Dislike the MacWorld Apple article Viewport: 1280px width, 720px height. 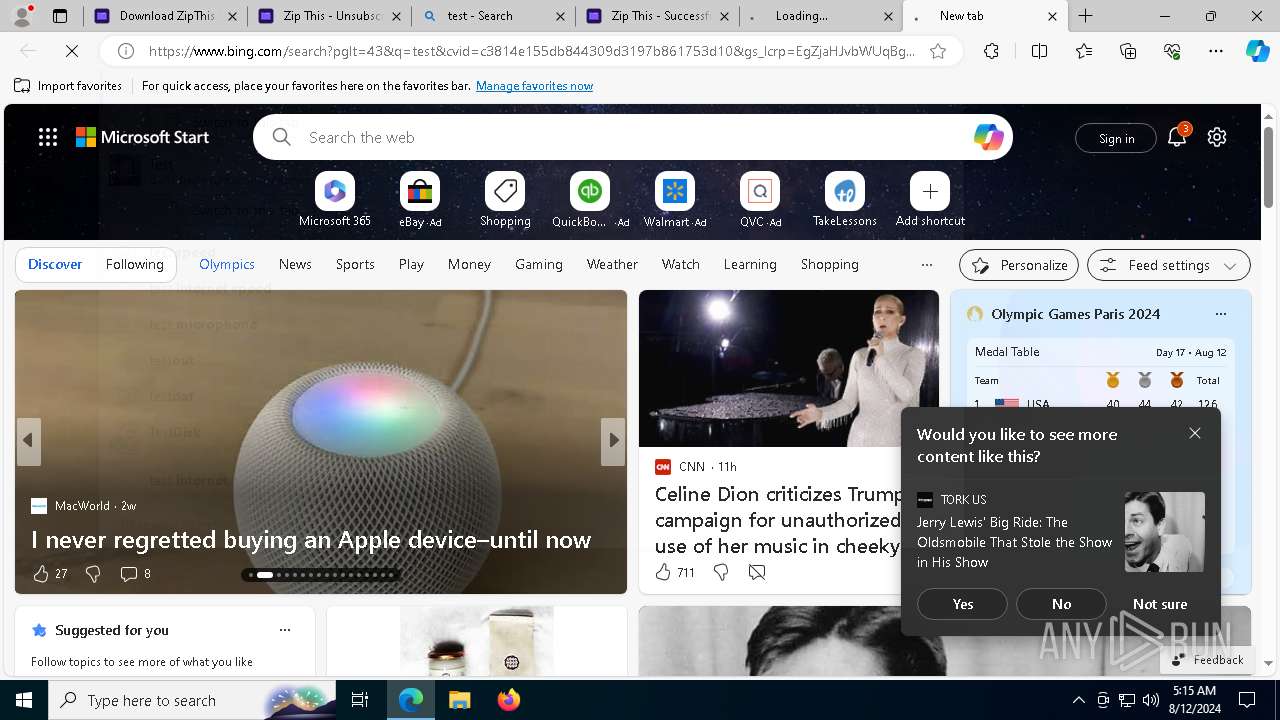93,574
